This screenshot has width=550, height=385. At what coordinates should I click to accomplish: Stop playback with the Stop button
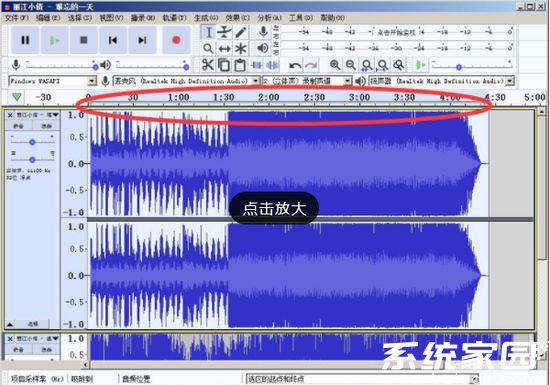point(83,40)
